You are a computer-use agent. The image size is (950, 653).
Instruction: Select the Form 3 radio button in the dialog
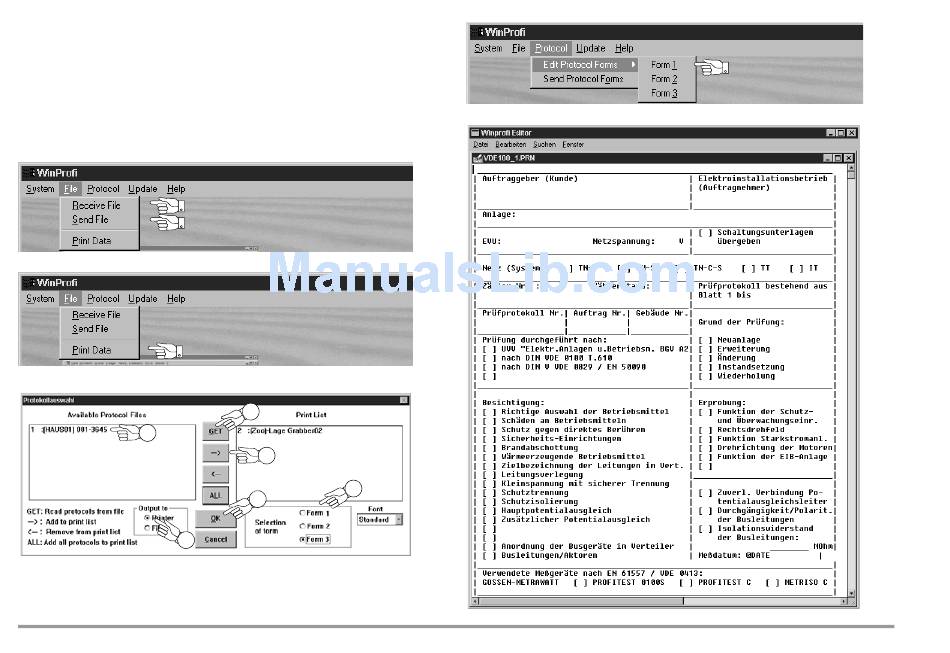[x=302, y=539]
